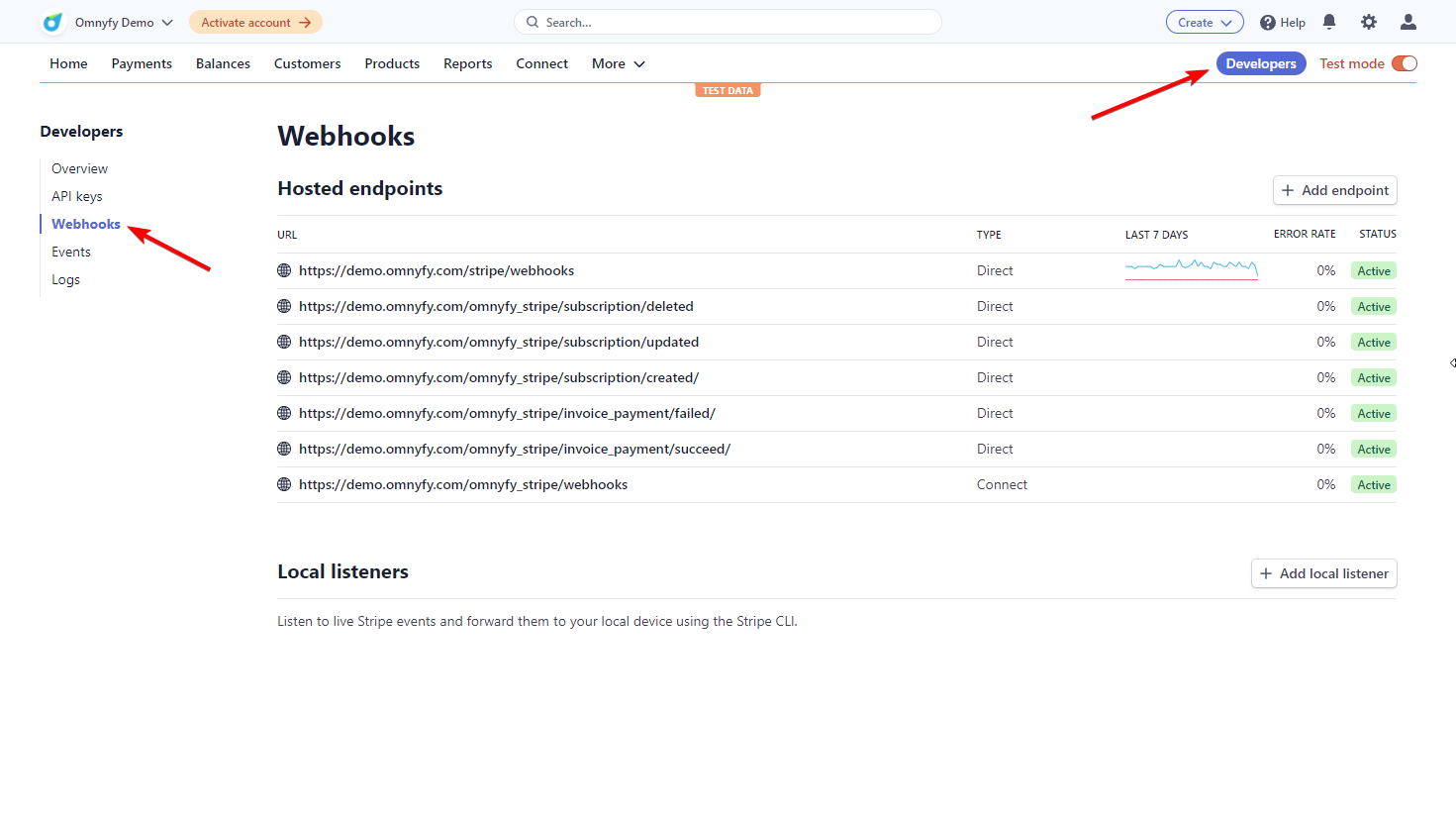The width and height of the screenshot is (1456, 816).
Task: Open the settings gear
Action: pos(1369,22)
